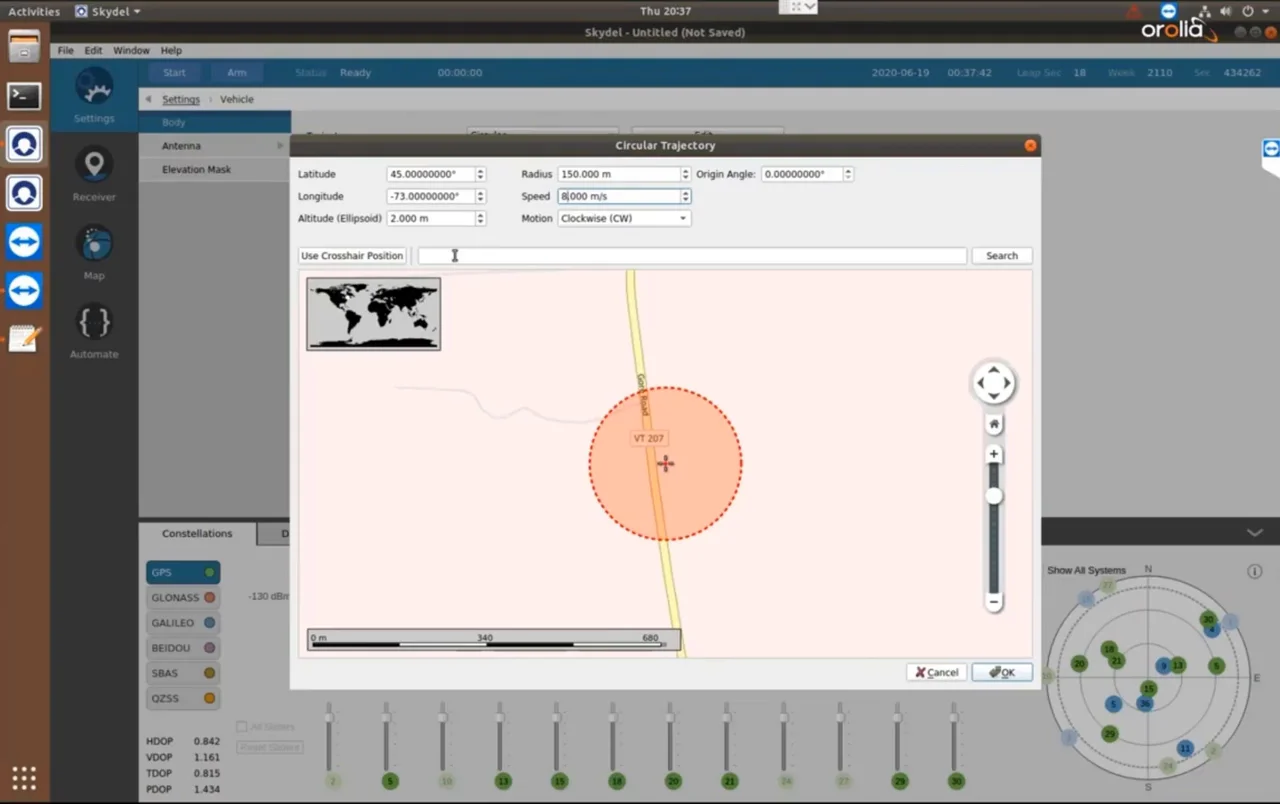Close the Circular Trajectory dialog

pos(1030,146)
